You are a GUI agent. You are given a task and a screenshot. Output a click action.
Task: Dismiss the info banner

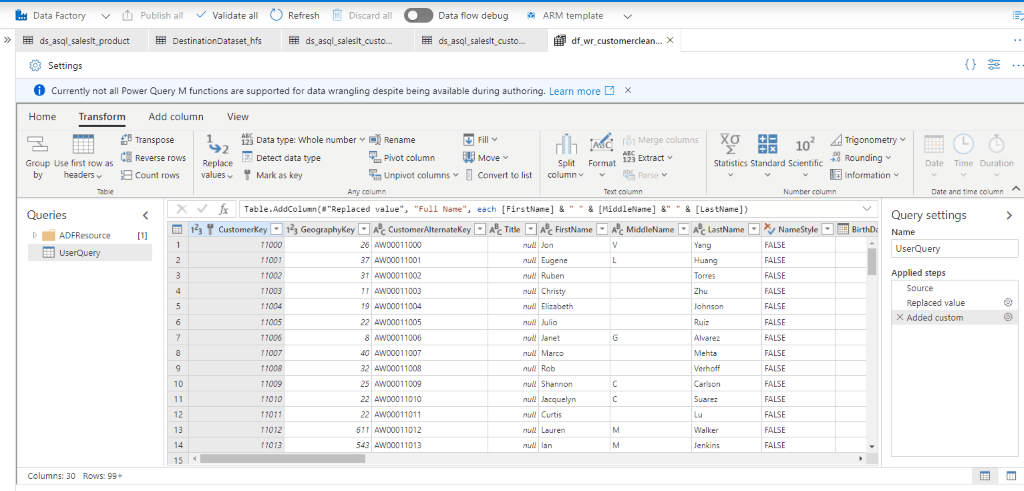click(x=628, y=90)
